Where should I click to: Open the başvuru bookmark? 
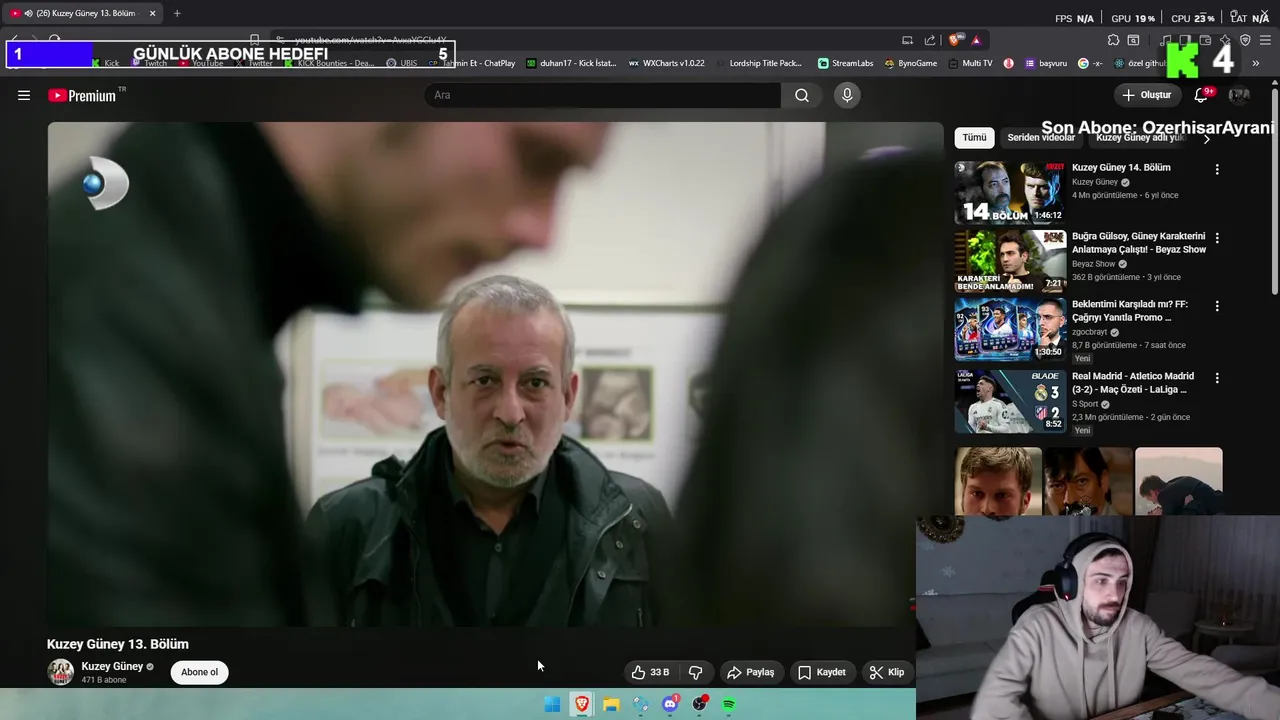pyautogui.click(x=1046, y=63)
